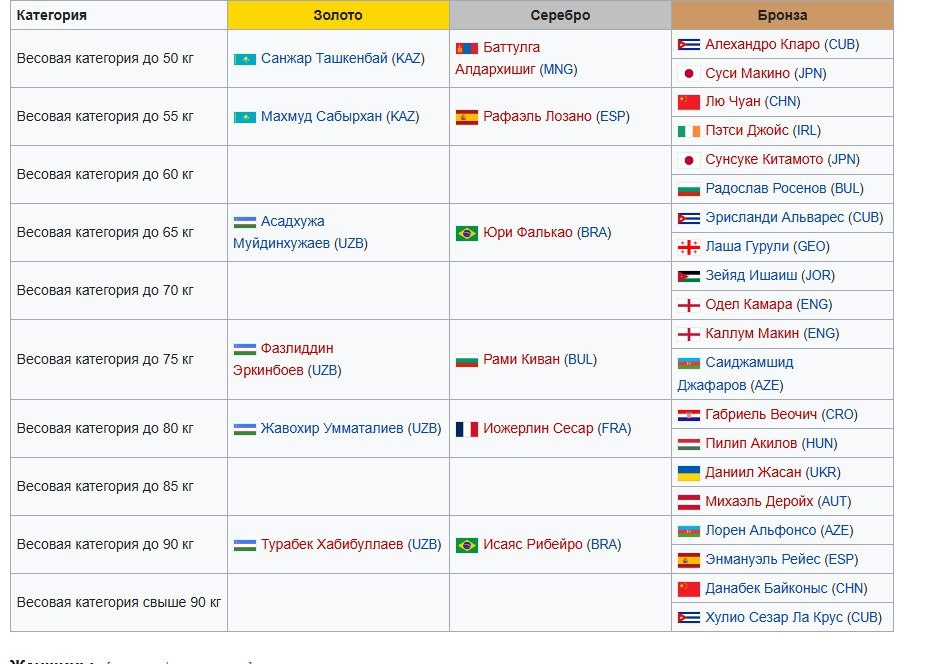Click GEO country code link

click(x=811, y=246)
